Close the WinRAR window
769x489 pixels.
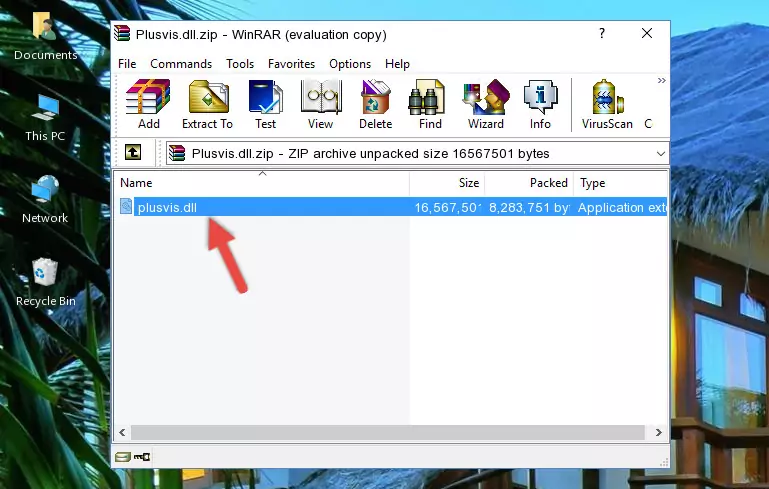click(x=647, y=33)
